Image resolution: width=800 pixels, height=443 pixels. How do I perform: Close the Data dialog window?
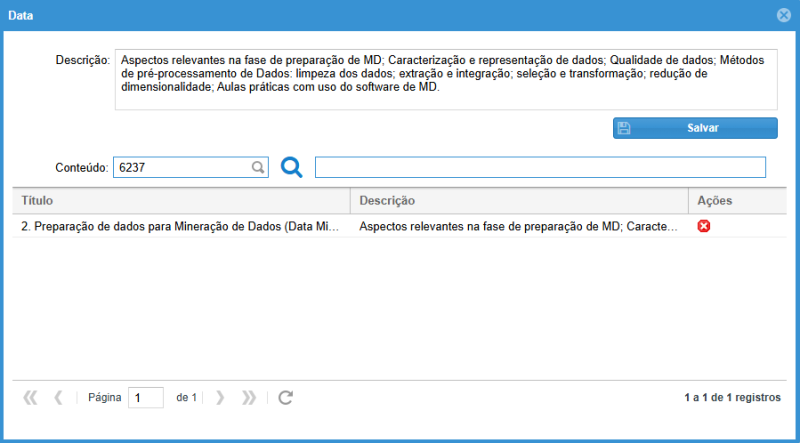784,15
